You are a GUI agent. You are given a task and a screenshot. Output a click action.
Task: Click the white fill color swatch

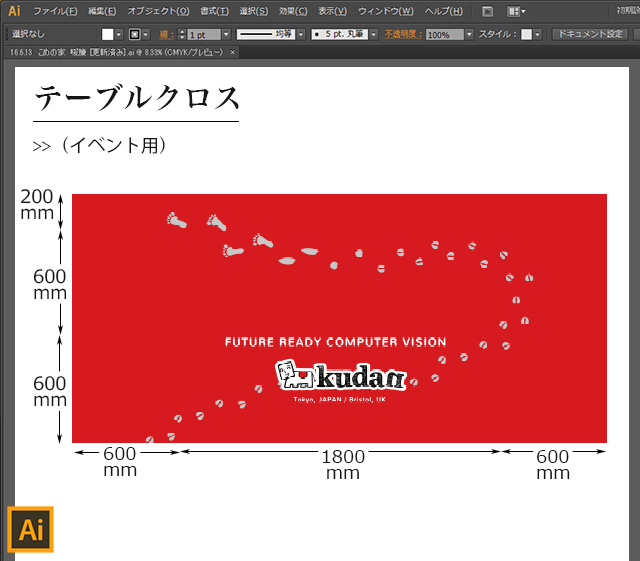coord(107,34)
